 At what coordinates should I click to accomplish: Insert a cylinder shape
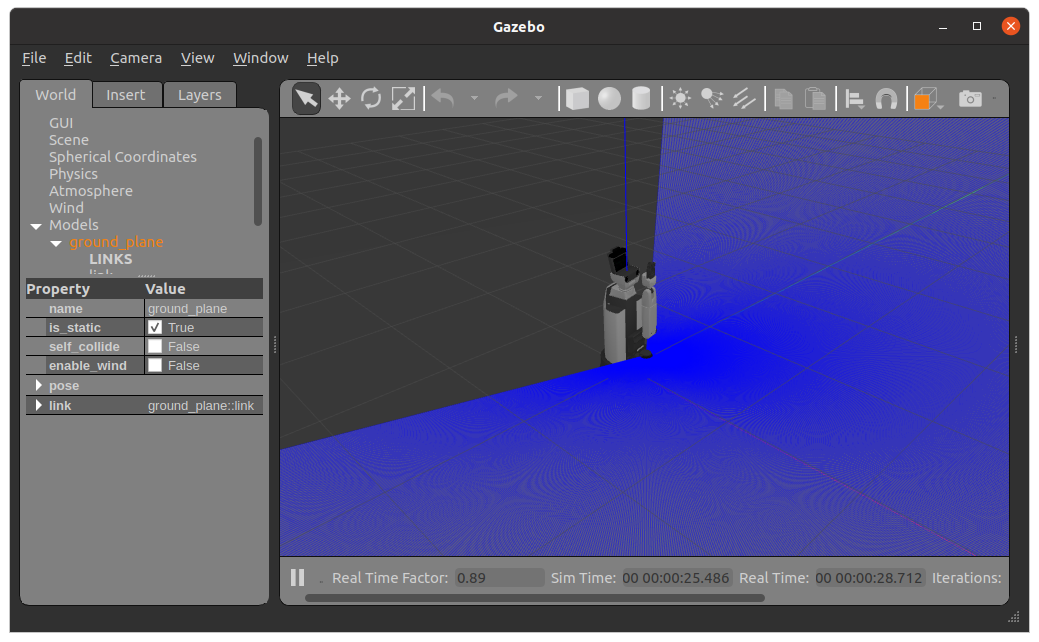641,98
